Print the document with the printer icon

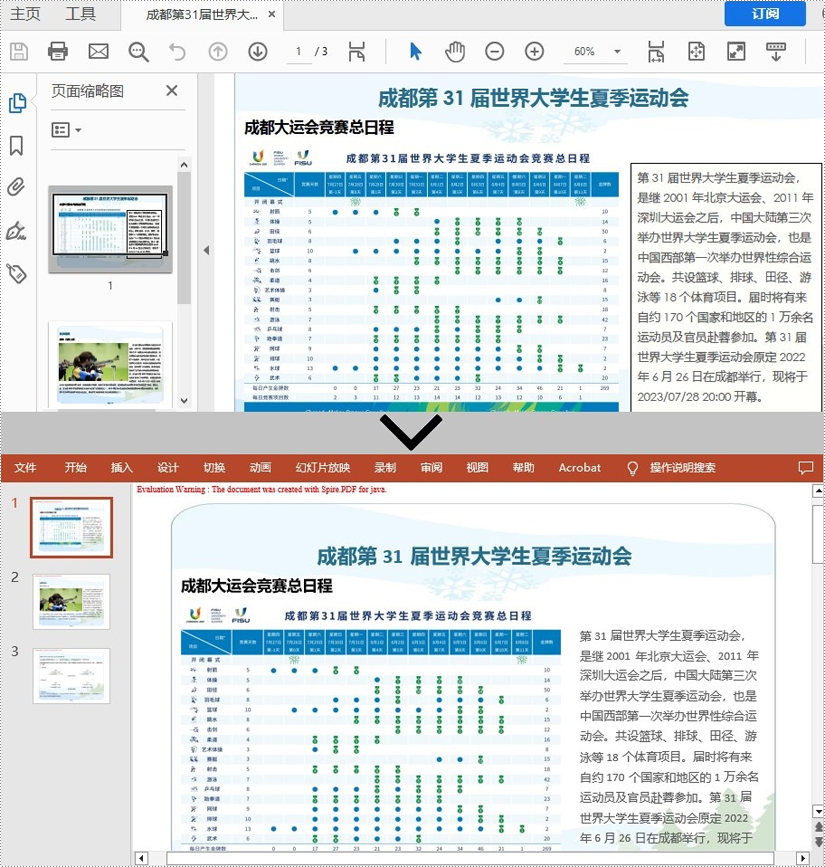58,51
